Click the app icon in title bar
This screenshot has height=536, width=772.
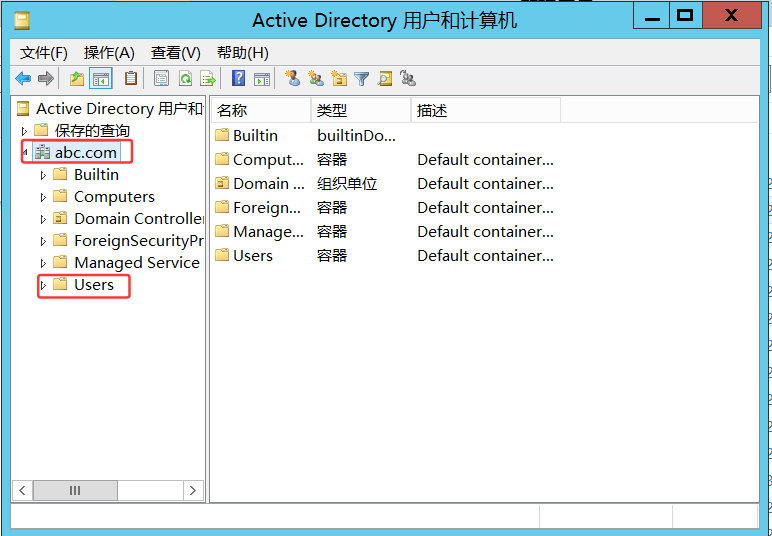click(22, 21)
